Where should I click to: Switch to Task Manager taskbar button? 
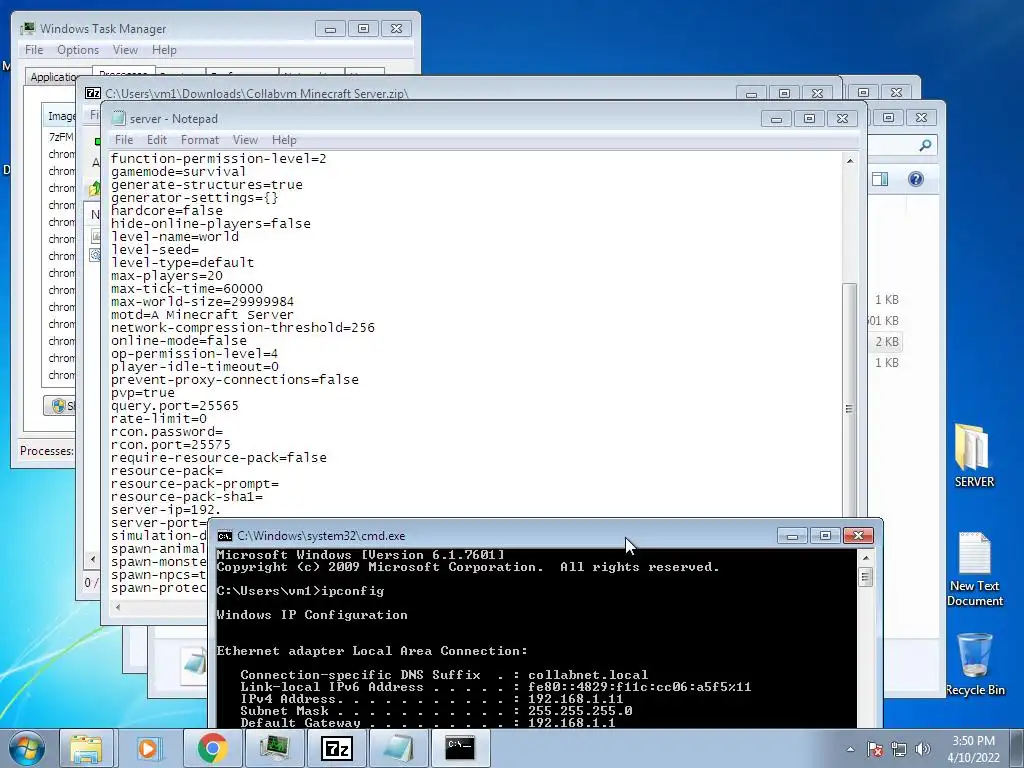274,748
